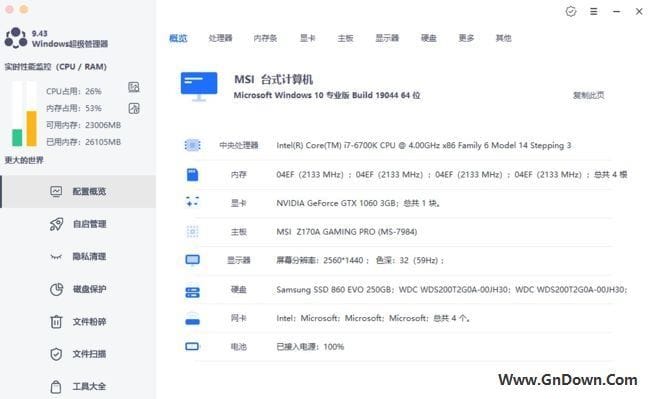
Task: Click the 04EF (2133 MHz) memory details
Action: pyautogui.click(x=452, y=175)
